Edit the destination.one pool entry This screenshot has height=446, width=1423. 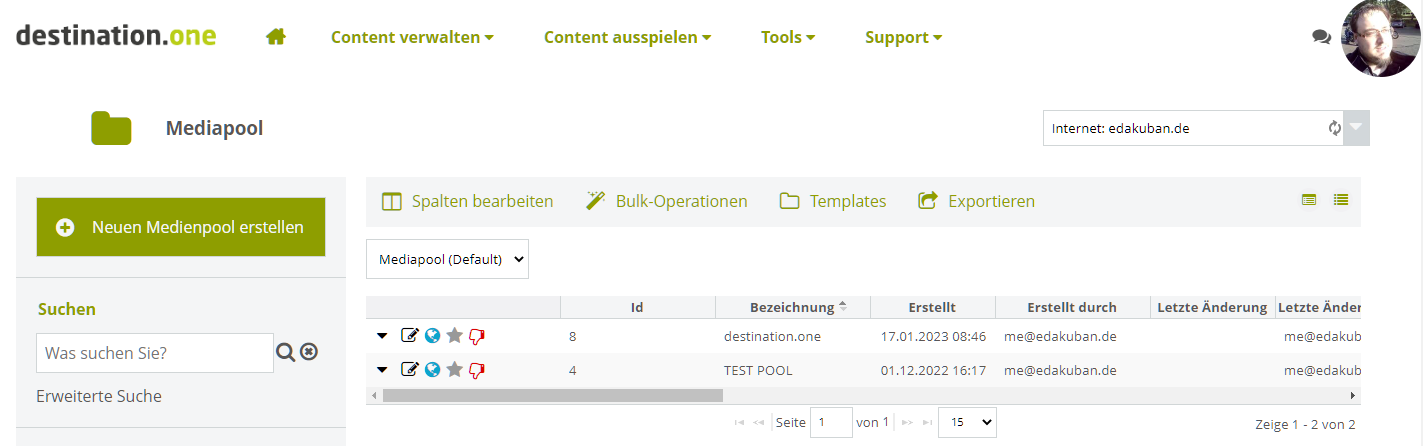tap(409, 336)
